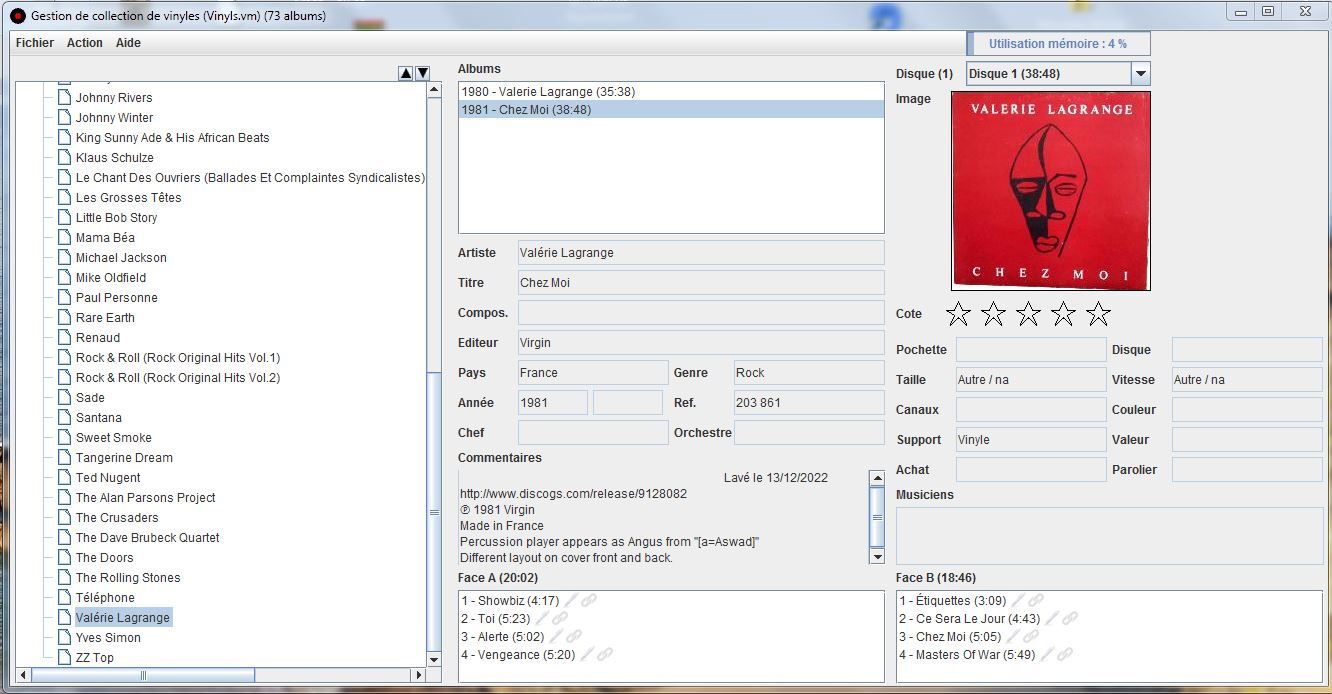Select album 1981 - Chez Moi in list
The height and width of the screenshot is (694, 1332).
671,110
